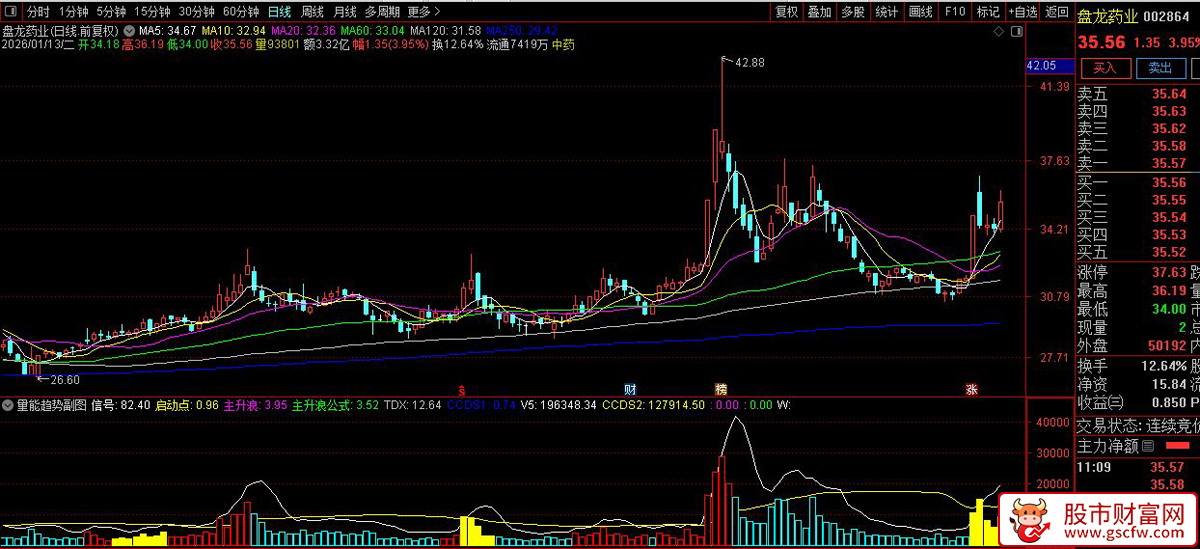Click the 买二 price 35.55
This screenshot has height=549, width=1200.
[1169, 200]
